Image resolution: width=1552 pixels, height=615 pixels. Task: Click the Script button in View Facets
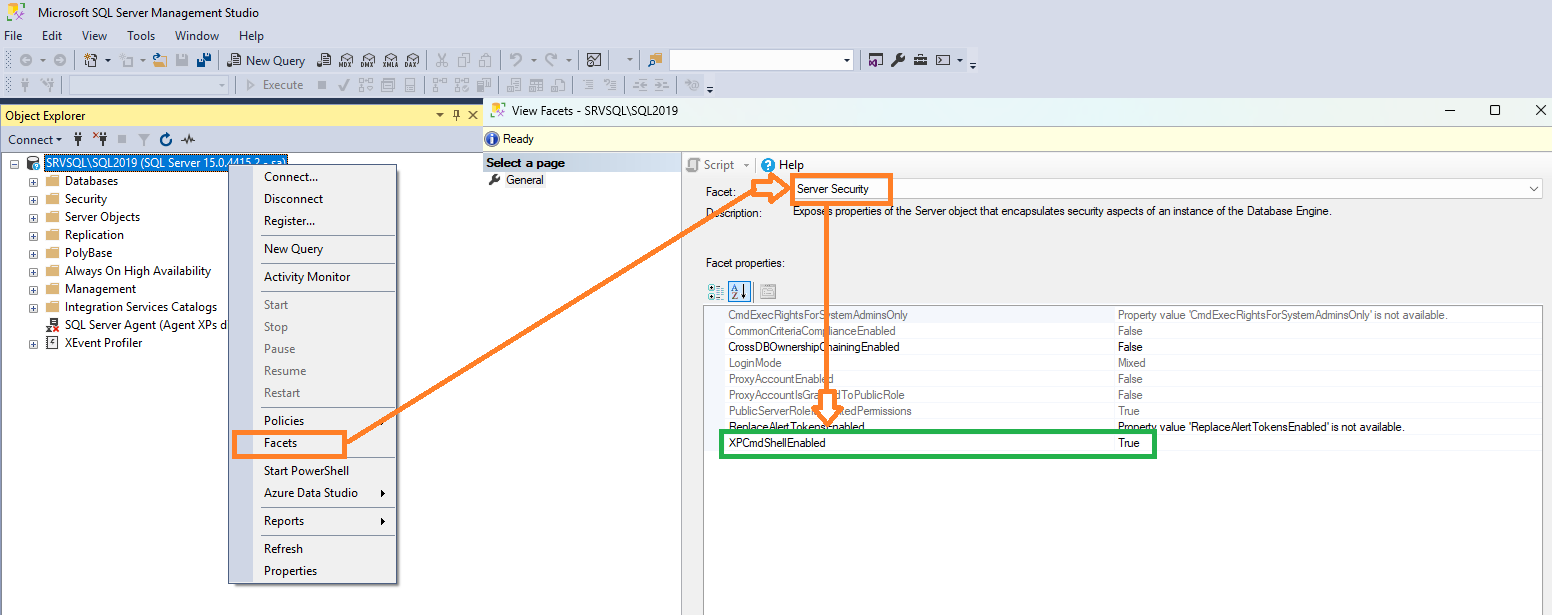coord(710,165)
